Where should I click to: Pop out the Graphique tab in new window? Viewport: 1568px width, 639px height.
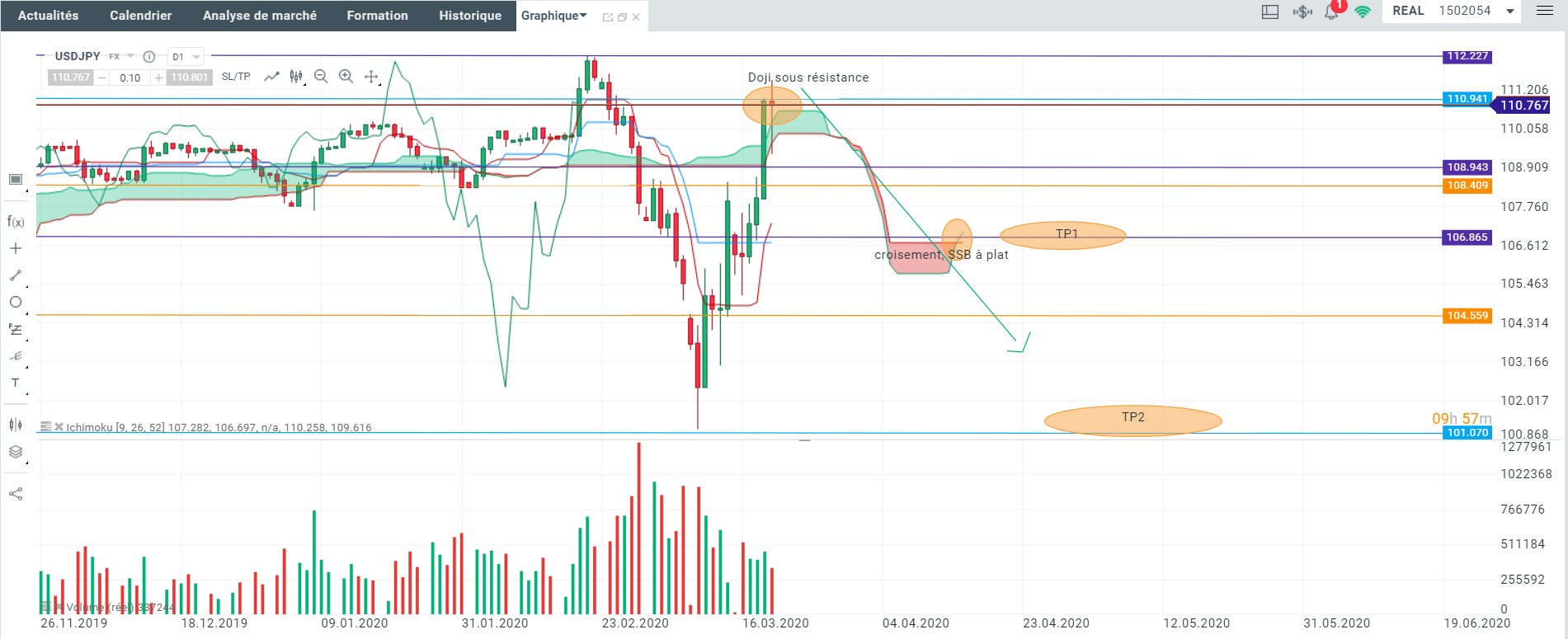point(608,17)
